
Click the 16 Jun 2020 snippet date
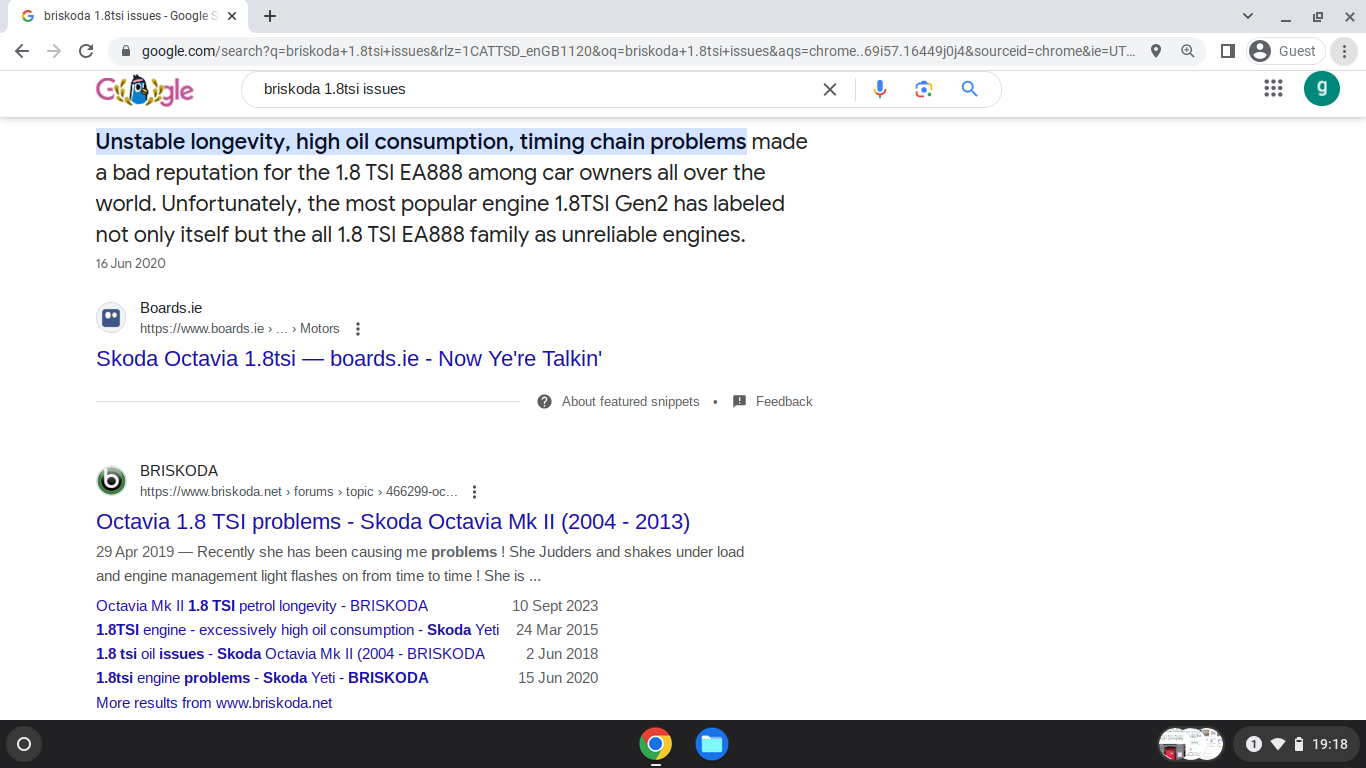click(x=131, y=264)
